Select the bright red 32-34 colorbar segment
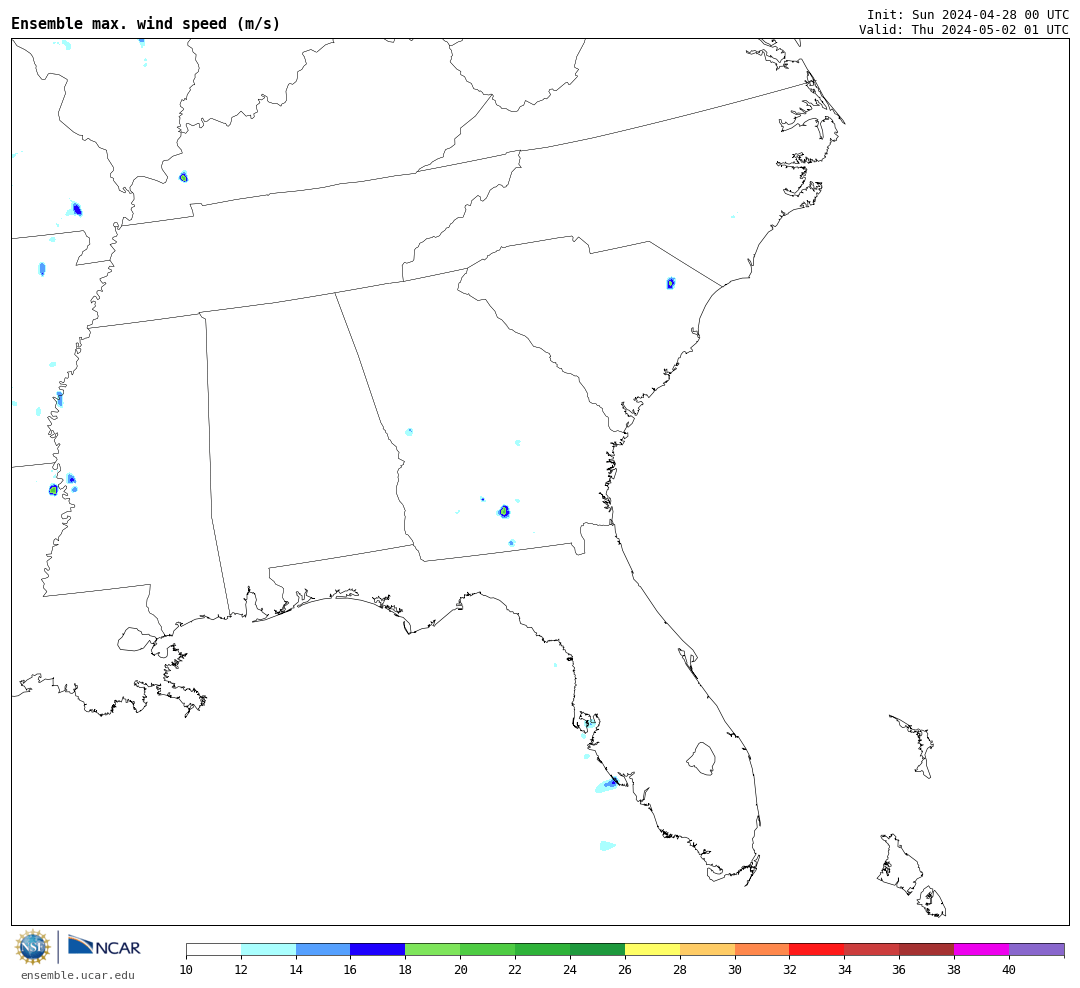Screen dimensions: 1080x988 pyautogui.click(x=817, y=949)
